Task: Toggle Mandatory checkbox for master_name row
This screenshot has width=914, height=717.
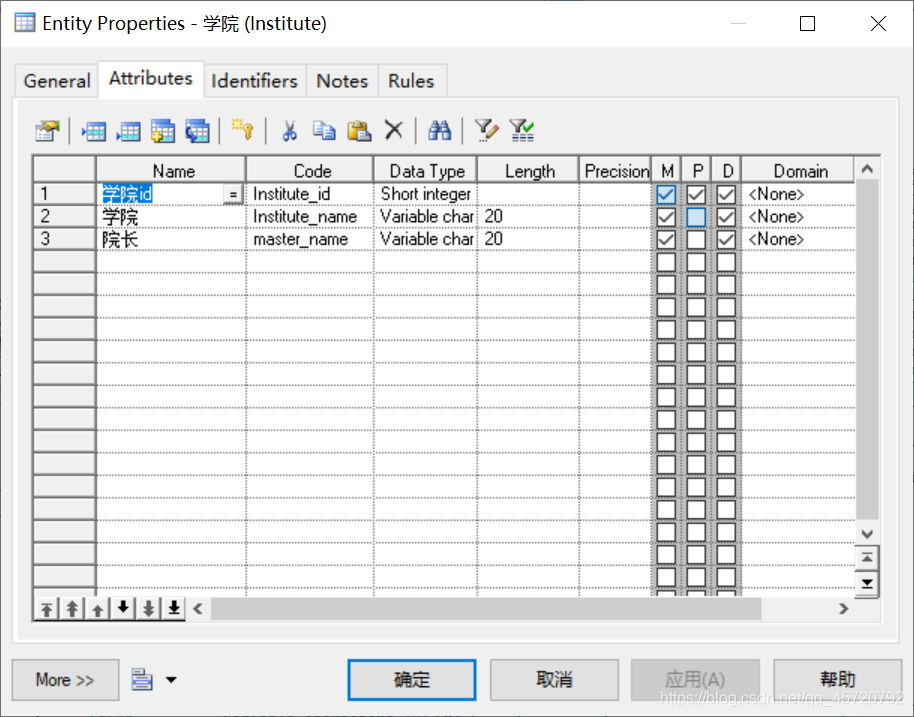Action: pyautogui.click(x=666, y=240)
